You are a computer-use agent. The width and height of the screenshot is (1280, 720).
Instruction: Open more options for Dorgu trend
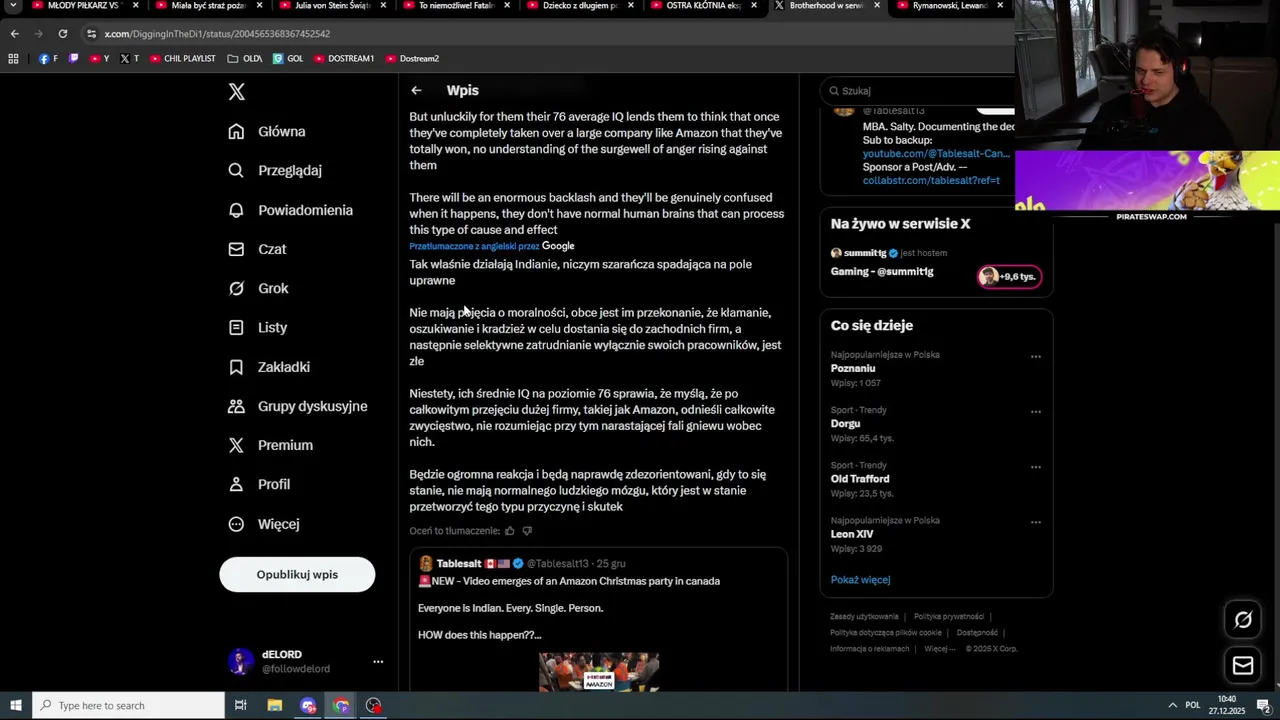(1036, 411)
